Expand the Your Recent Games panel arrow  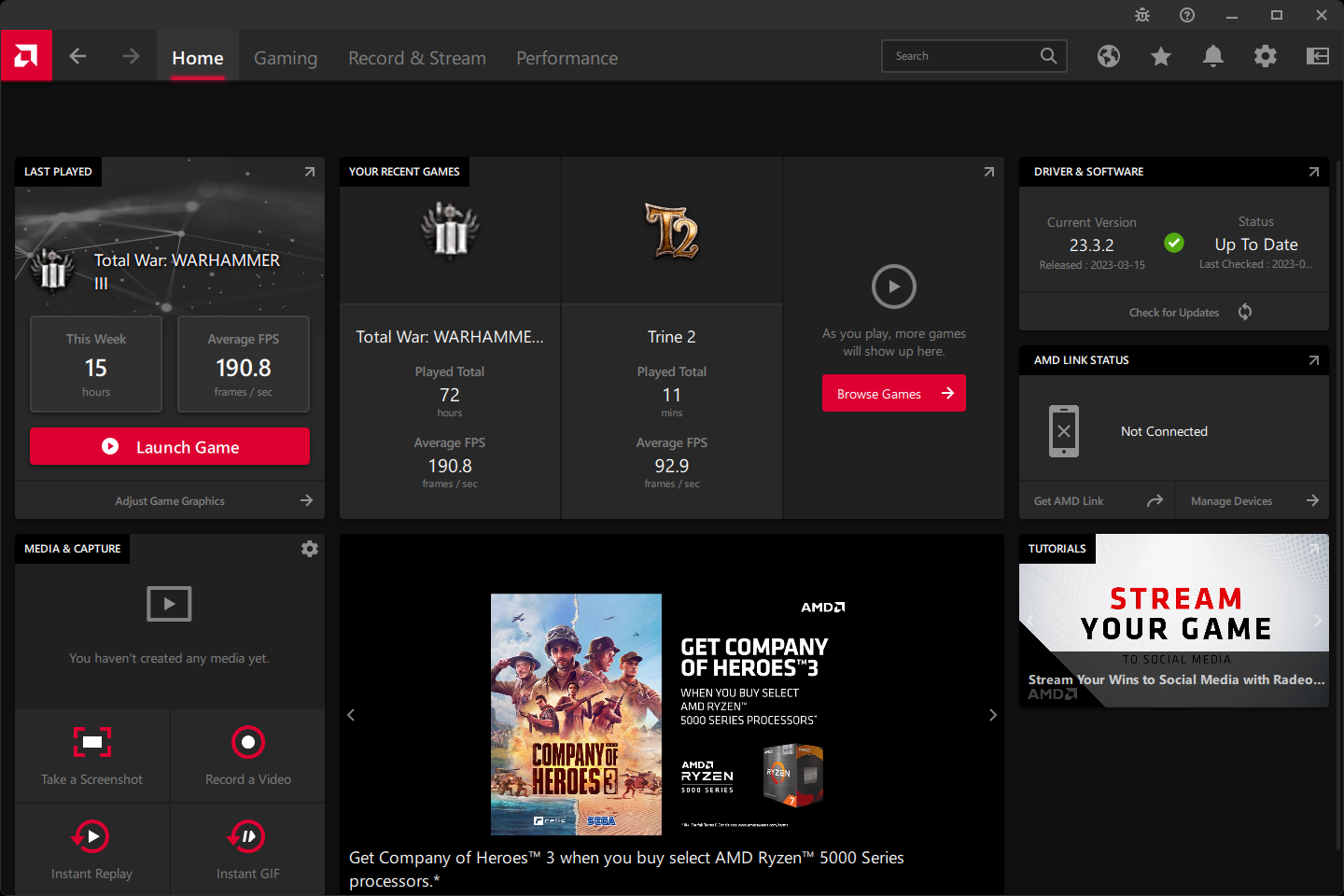[x=989, y=172]
